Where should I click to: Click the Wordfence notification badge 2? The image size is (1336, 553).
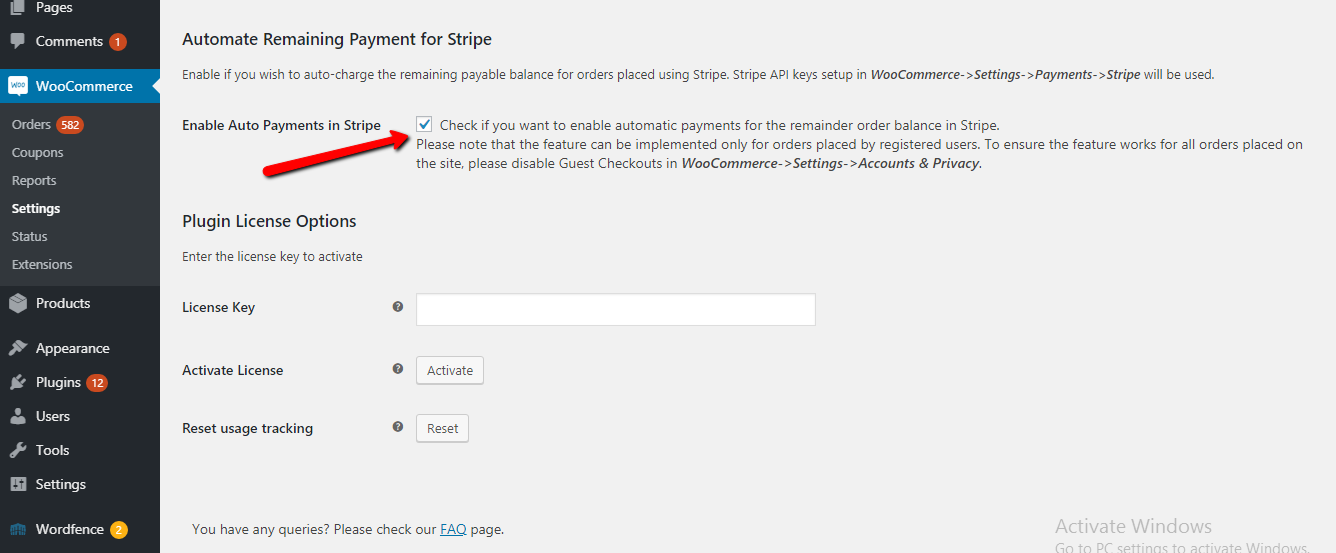(x=119, y=530)
